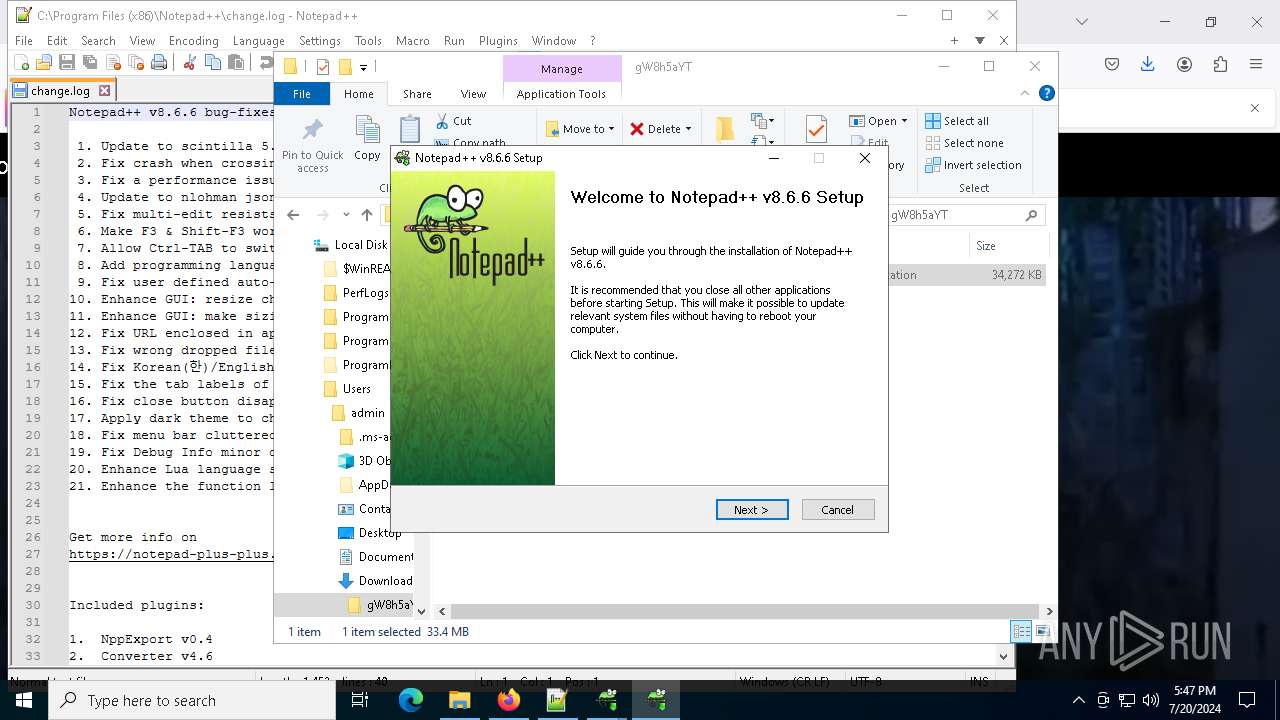Viewport: 1280px width, 720px height.
Task: Close the change.log tab with its red X
Action: (x=104, y=90)
